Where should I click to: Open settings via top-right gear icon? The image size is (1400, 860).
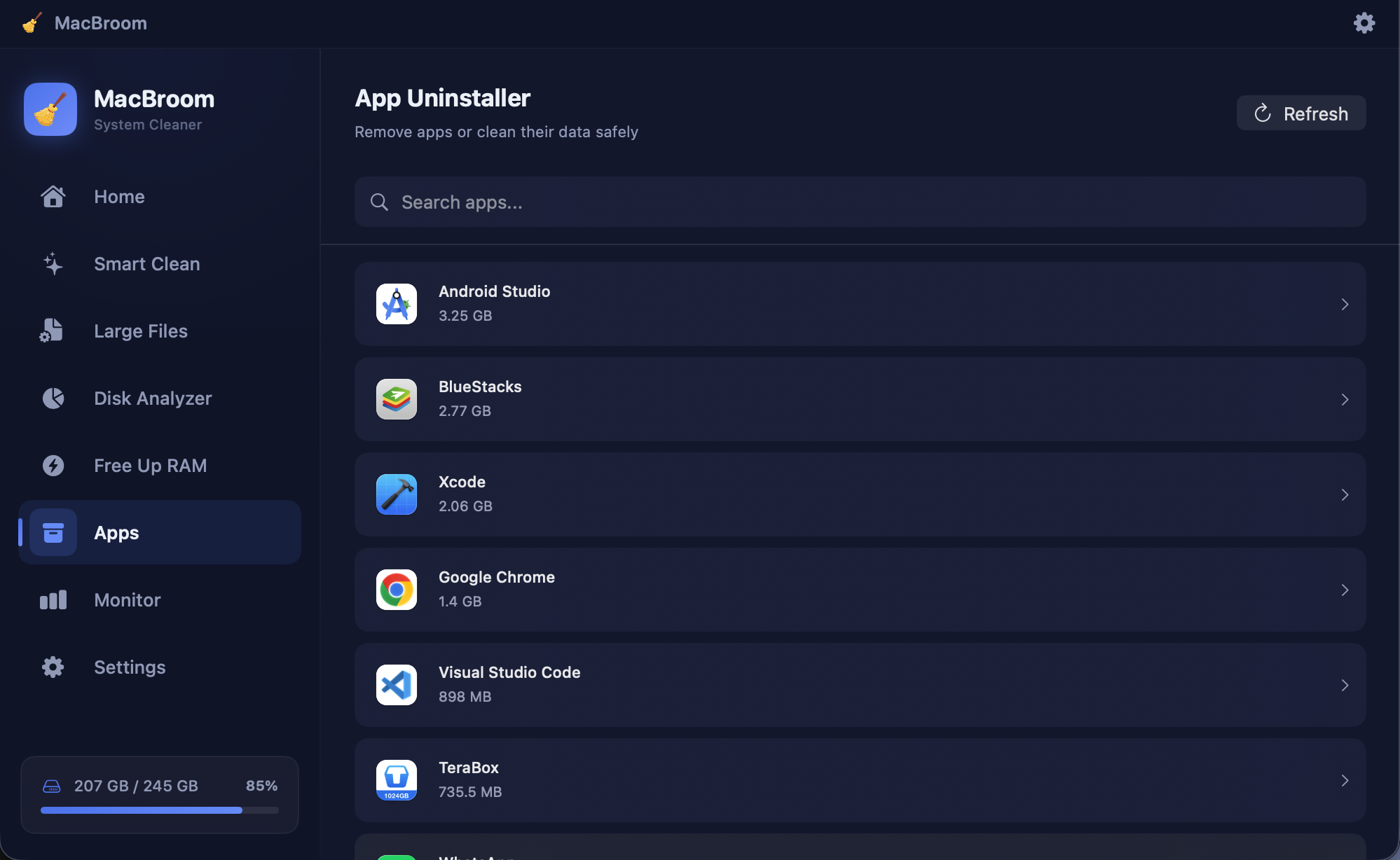1364,23
